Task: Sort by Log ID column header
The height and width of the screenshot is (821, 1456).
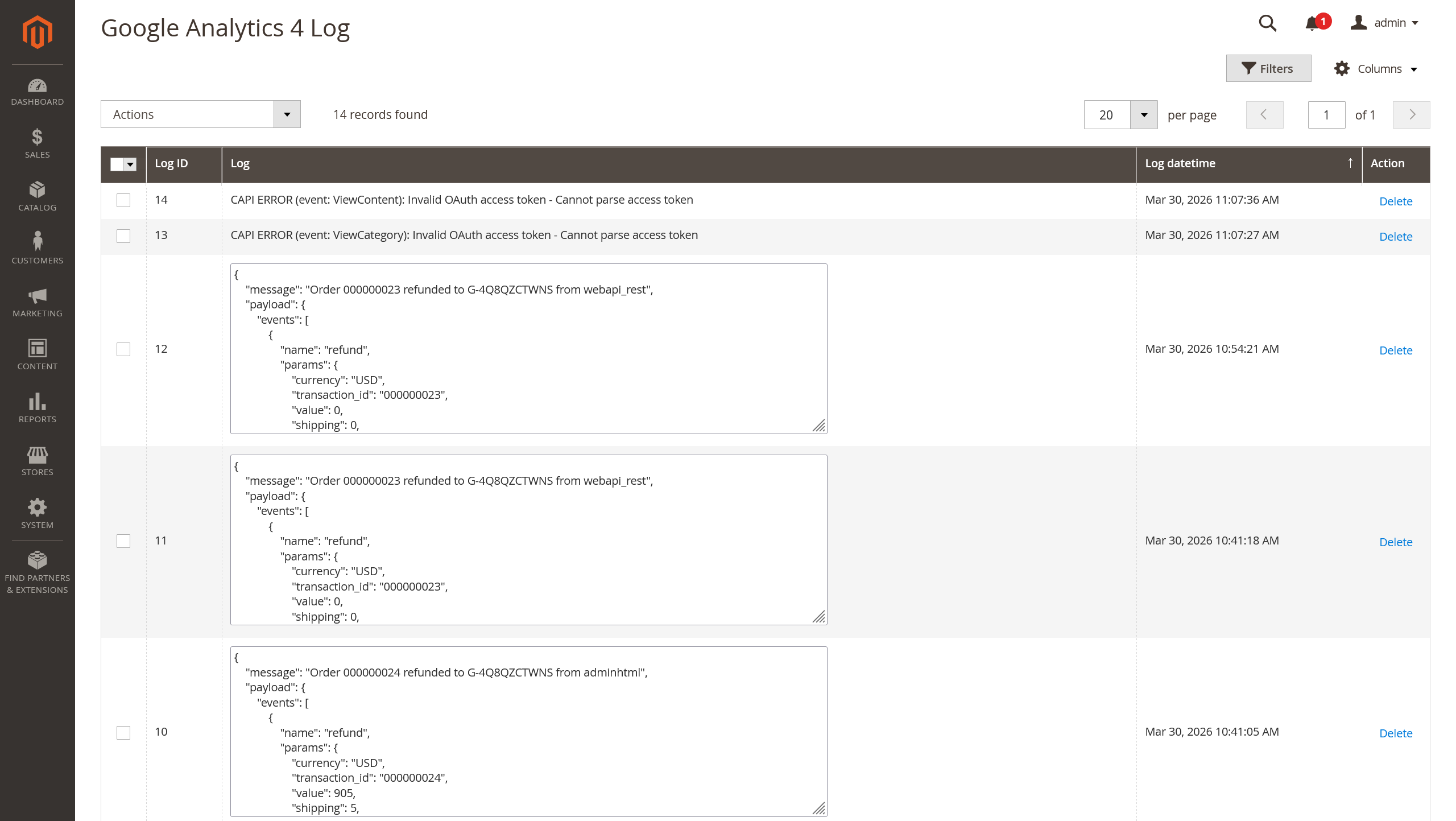Action: coord(184,164)
